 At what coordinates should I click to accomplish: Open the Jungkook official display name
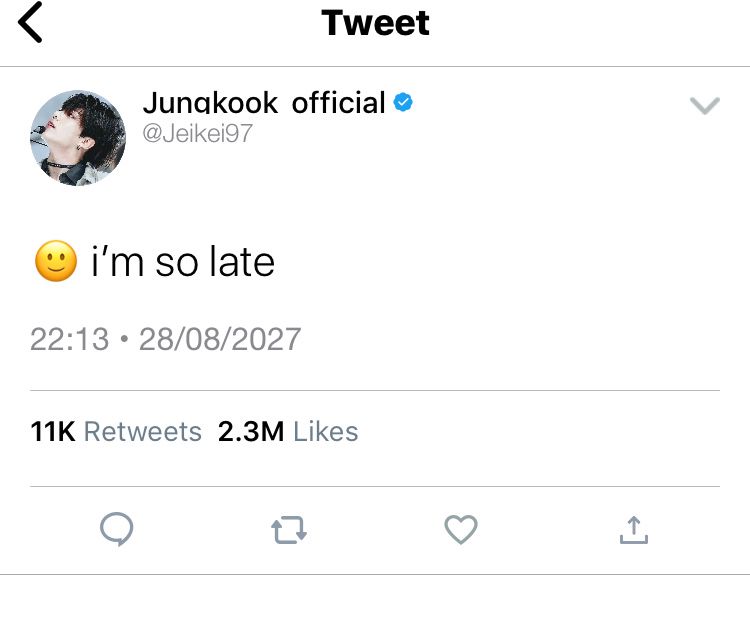click(x=264, y=103)
